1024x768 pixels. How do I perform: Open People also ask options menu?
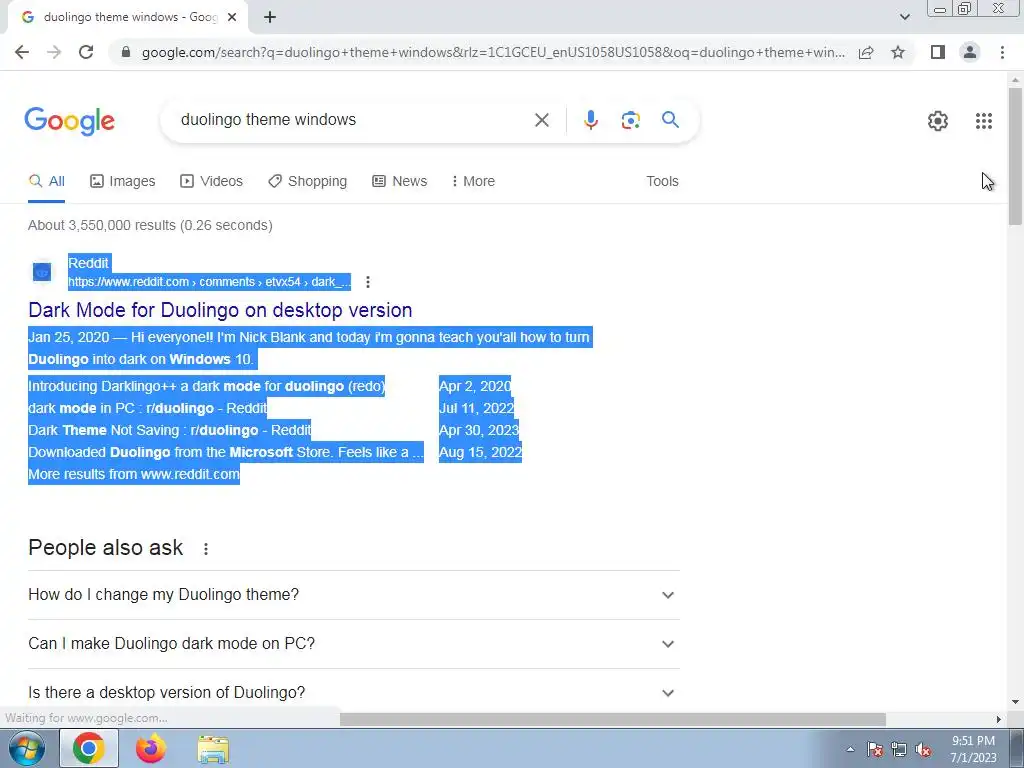206,549
